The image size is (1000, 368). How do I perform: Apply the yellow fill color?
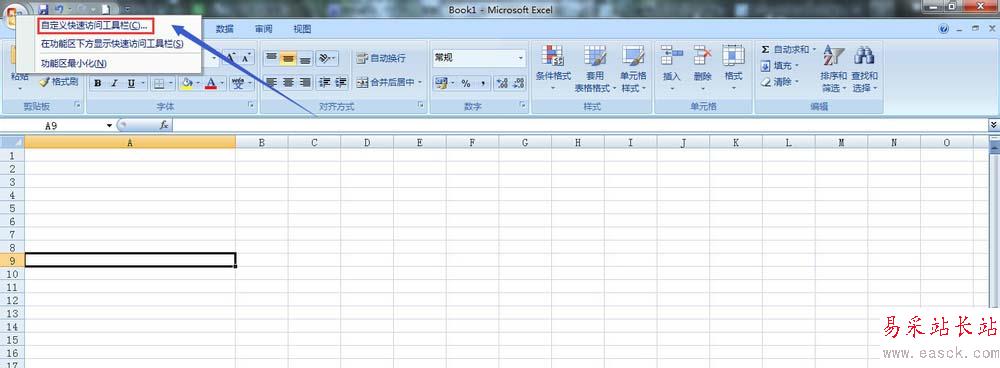pyautogui.click(x=187, y=83)
